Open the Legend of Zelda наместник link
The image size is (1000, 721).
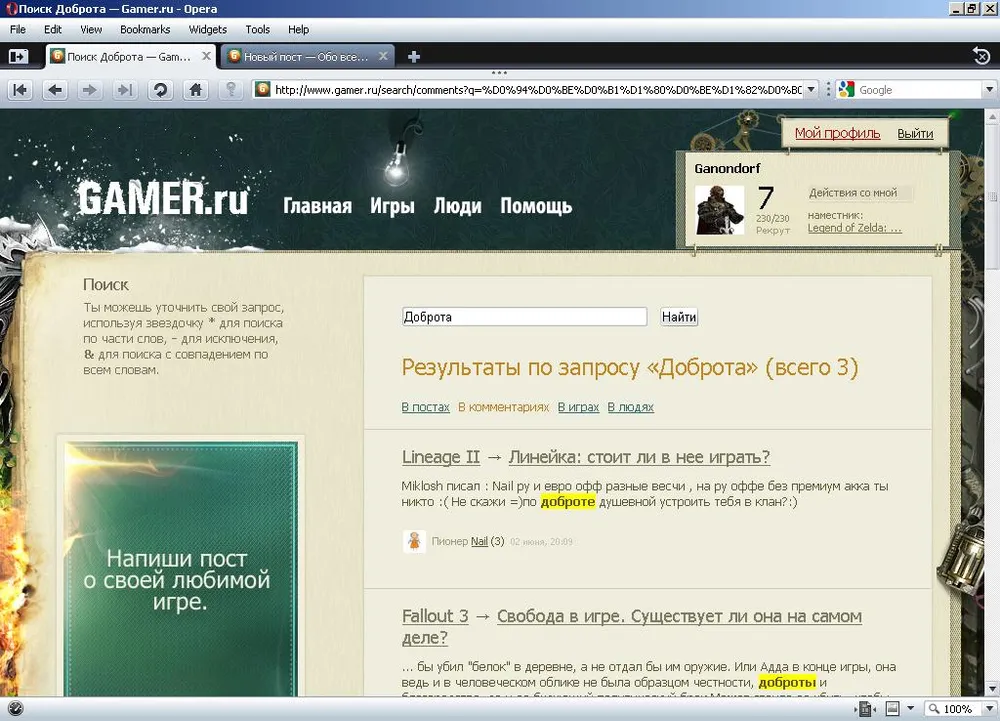tap(855, 228)
